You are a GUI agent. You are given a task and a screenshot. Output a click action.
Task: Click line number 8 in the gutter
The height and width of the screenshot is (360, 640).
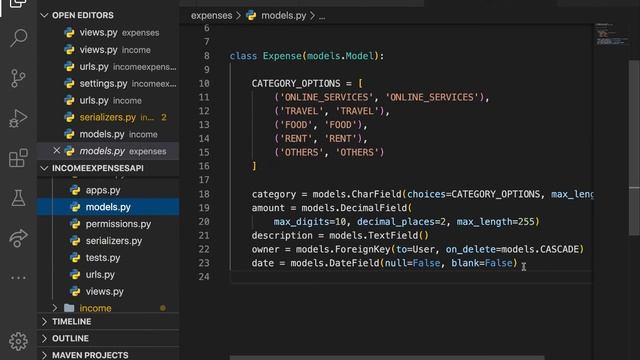coord(207,56)
